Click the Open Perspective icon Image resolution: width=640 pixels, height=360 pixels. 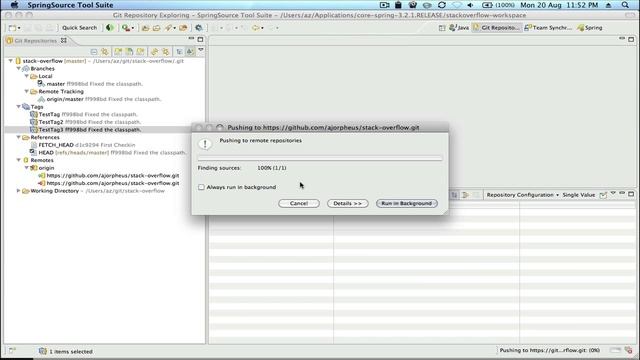[x=442, y=28]
